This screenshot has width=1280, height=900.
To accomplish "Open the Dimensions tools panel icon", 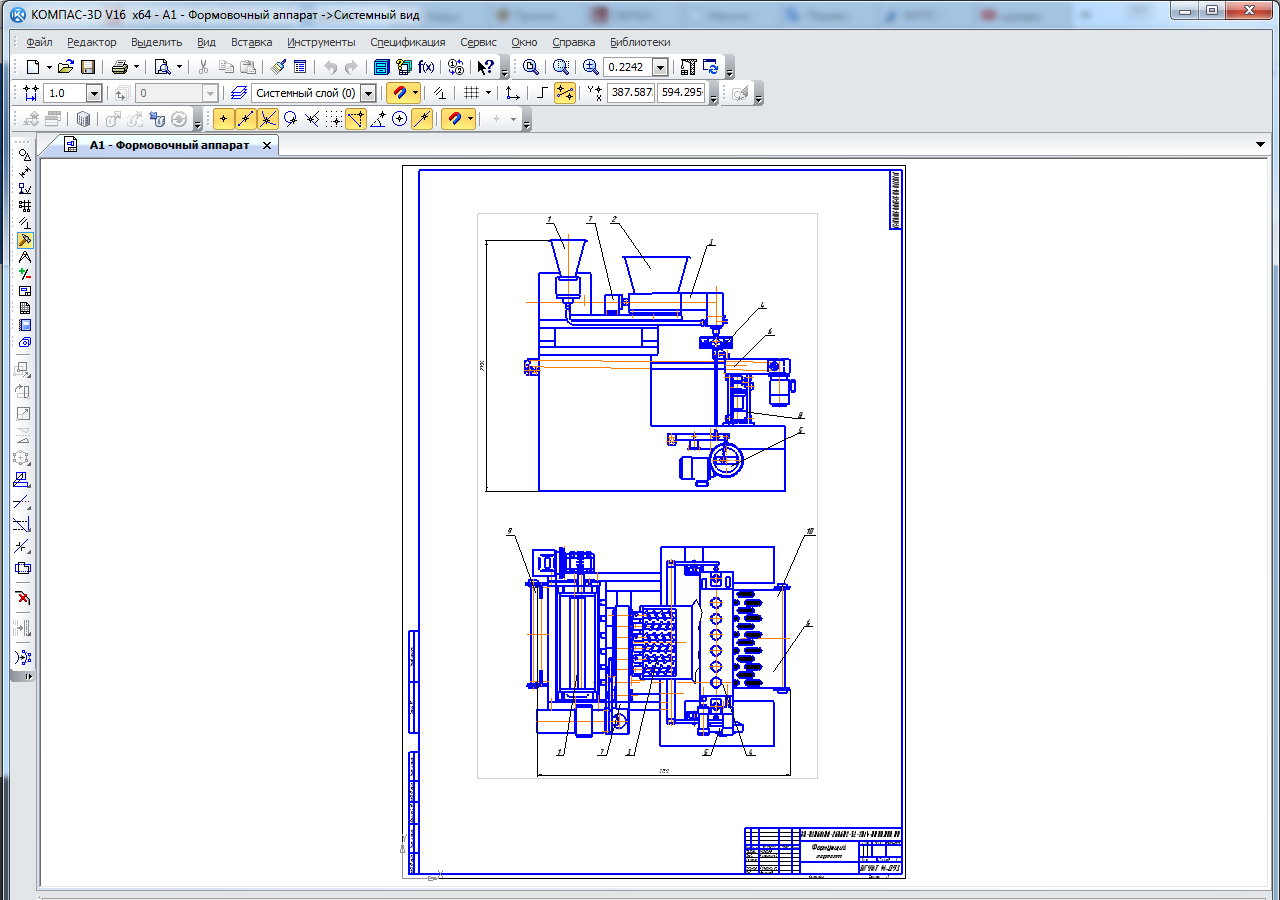I will click(25, 172).
